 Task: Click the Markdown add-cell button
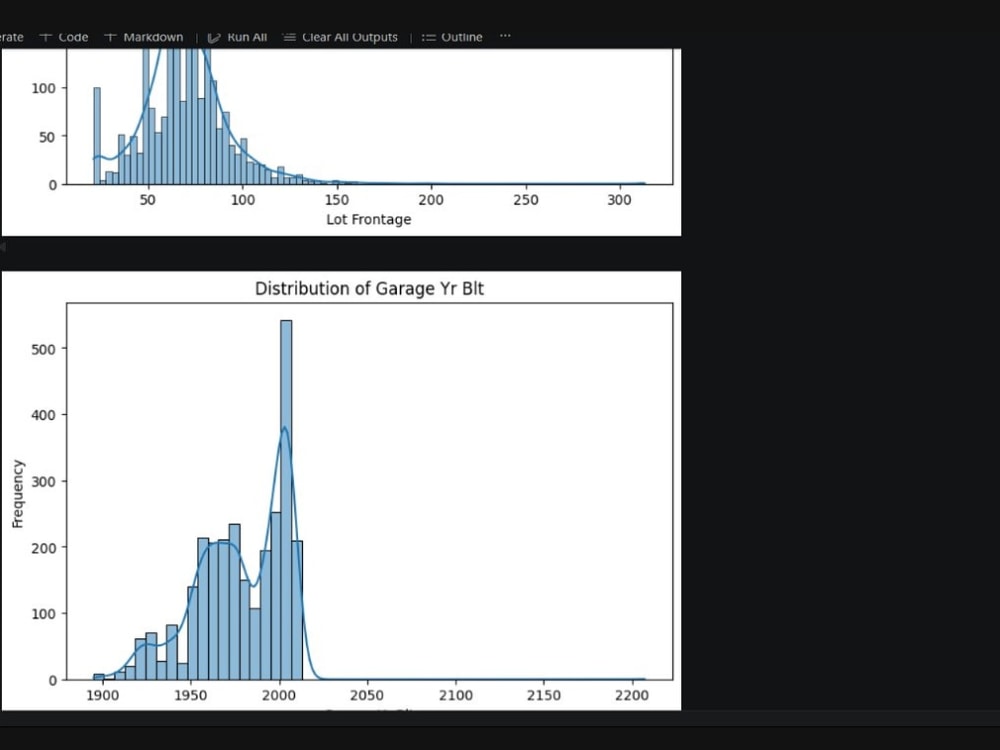pyautogui.click(x=143, y=37)
